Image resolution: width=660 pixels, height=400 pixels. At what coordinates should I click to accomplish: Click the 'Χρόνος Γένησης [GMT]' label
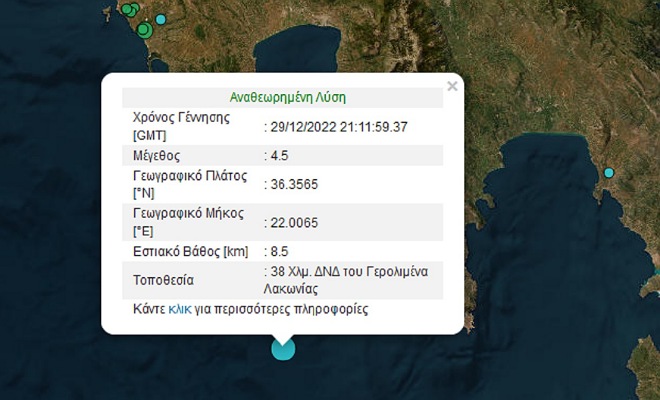(181, 126)
